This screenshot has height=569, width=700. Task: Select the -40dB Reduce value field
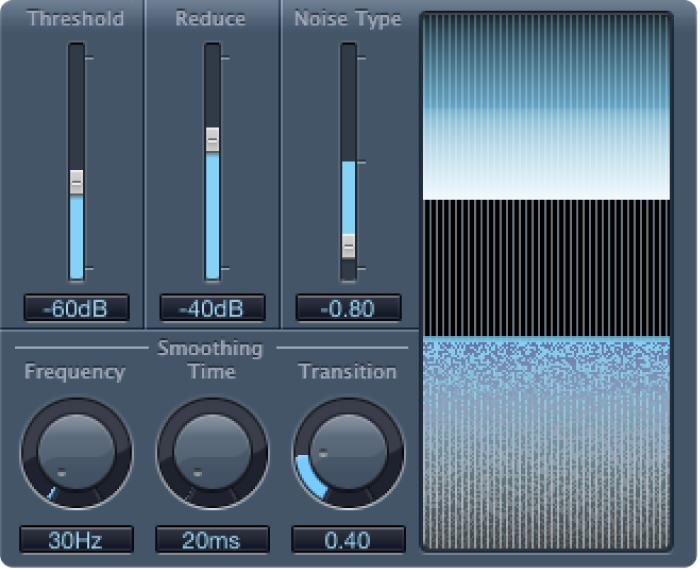[x=212, y=308]
